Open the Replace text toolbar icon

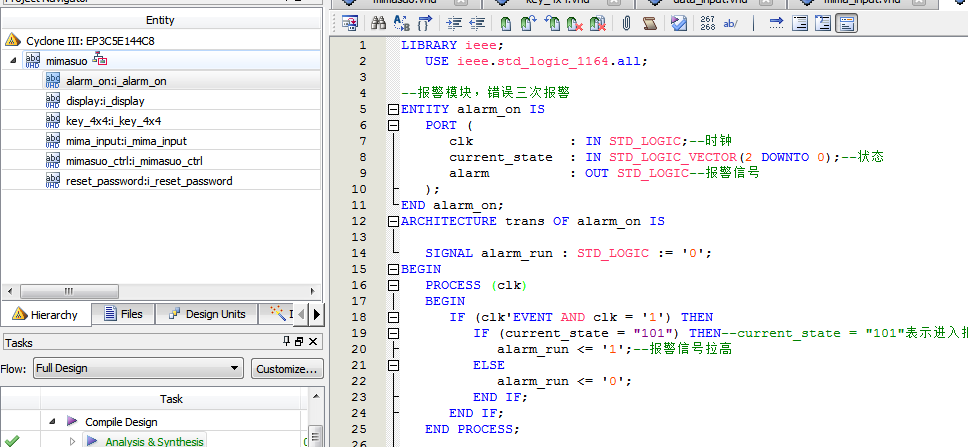(x=401, y=23)
